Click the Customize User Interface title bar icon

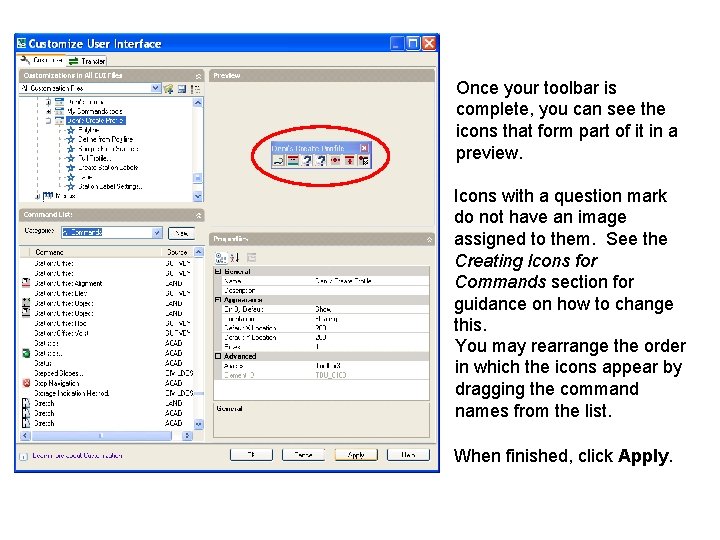click(22, 43)
